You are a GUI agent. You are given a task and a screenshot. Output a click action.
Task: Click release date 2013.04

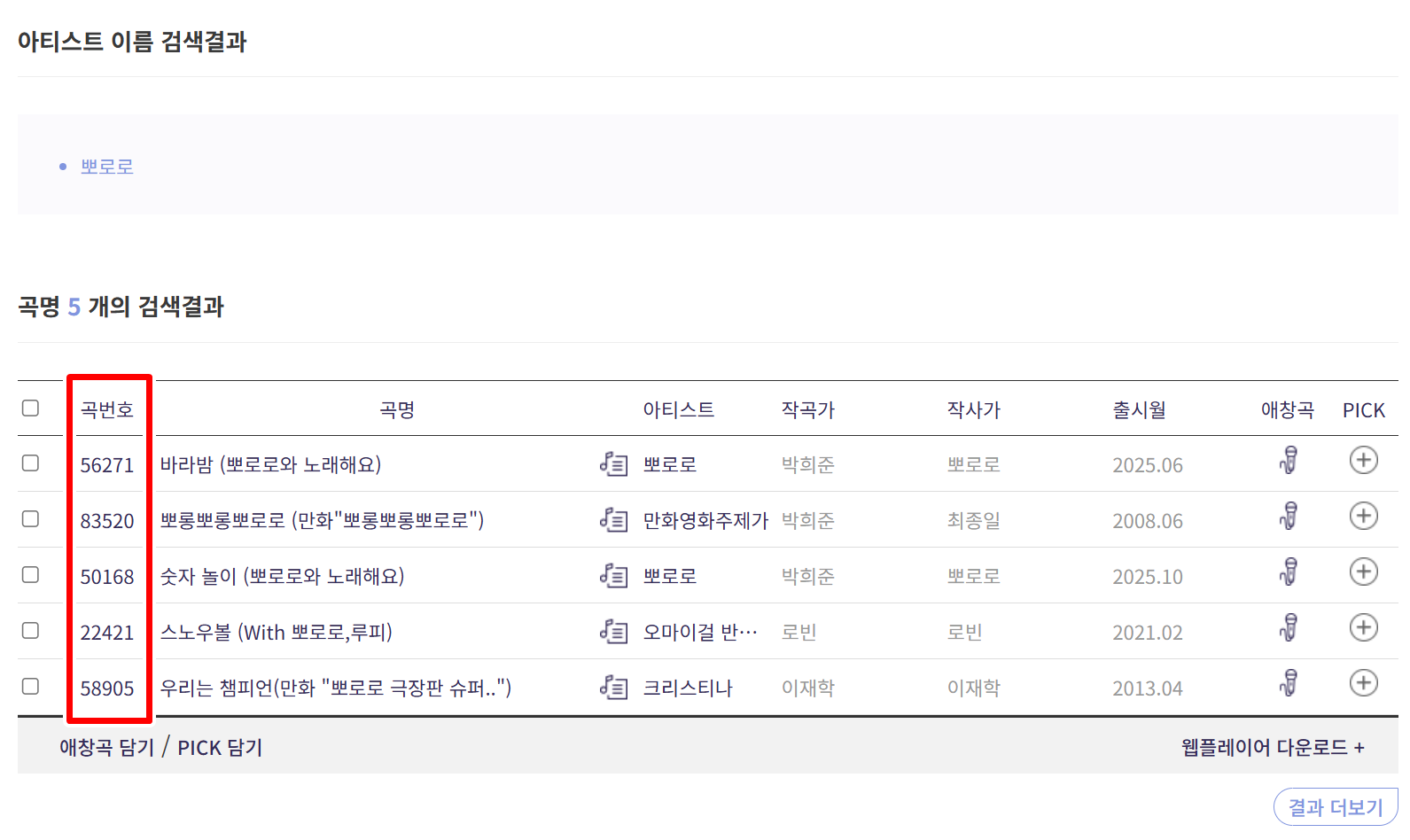tap(1148, 688)
